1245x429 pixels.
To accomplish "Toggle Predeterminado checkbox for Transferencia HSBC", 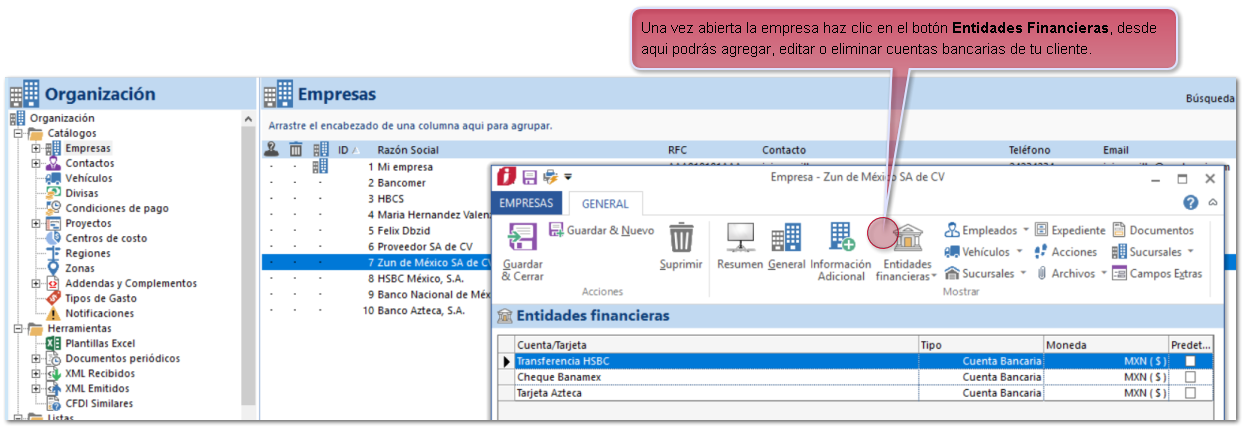I will pos(1190,361).
